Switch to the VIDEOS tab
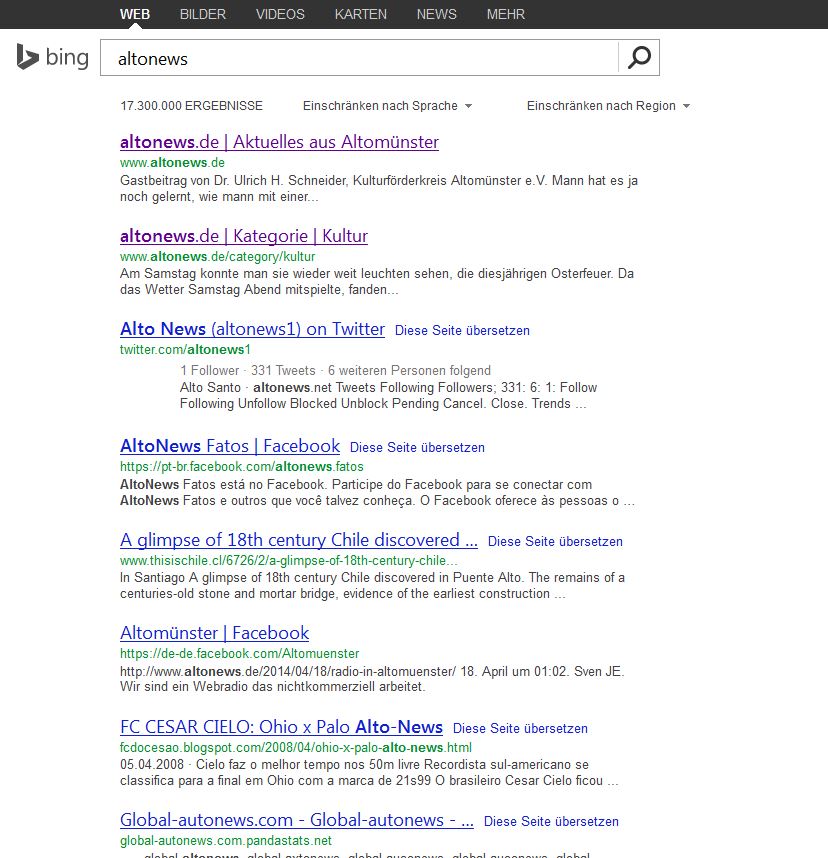The height and width of the screenshot is (858, 828). pyautogui.click(x=280, y=14)
